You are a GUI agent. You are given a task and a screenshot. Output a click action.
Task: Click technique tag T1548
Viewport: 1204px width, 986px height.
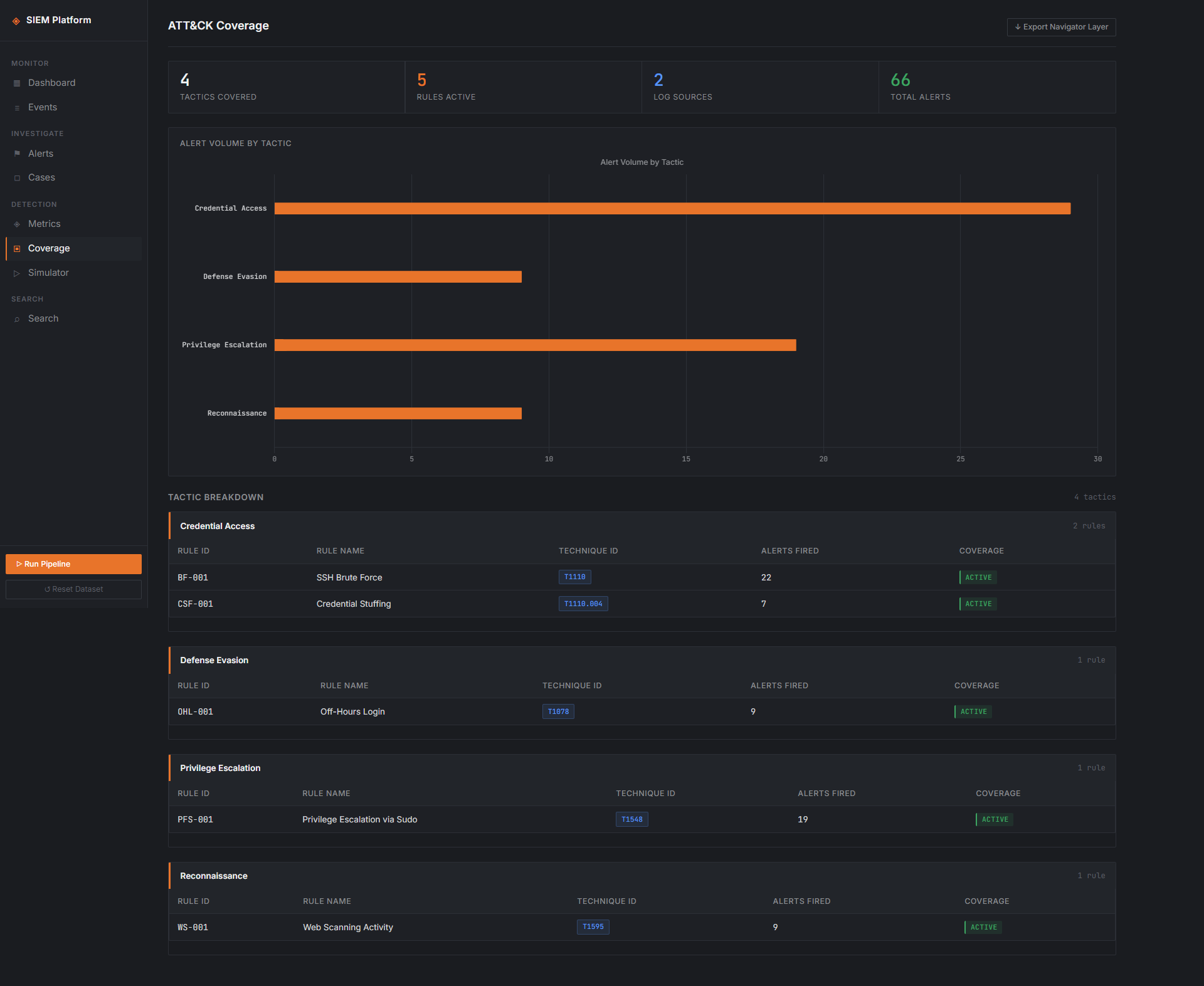(631, 819)
